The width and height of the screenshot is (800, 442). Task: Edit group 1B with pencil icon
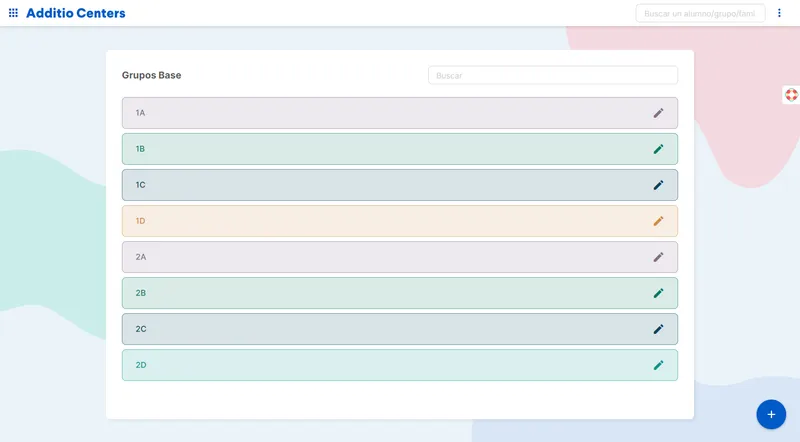point(658,149)
